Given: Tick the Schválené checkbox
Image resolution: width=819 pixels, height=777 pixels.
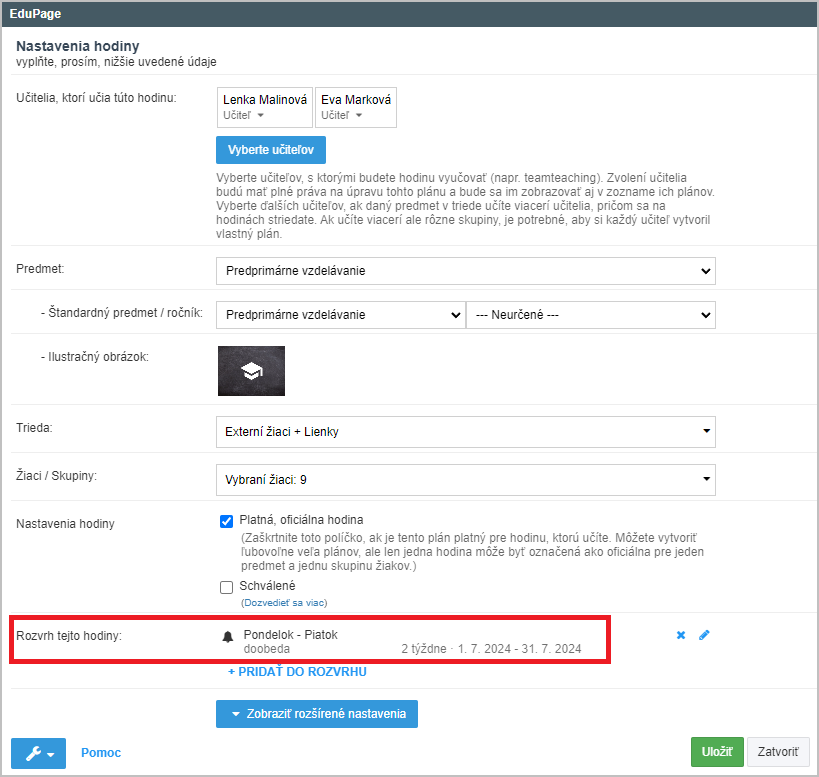Looking at the screenshot, I should (x=226, y=587).
